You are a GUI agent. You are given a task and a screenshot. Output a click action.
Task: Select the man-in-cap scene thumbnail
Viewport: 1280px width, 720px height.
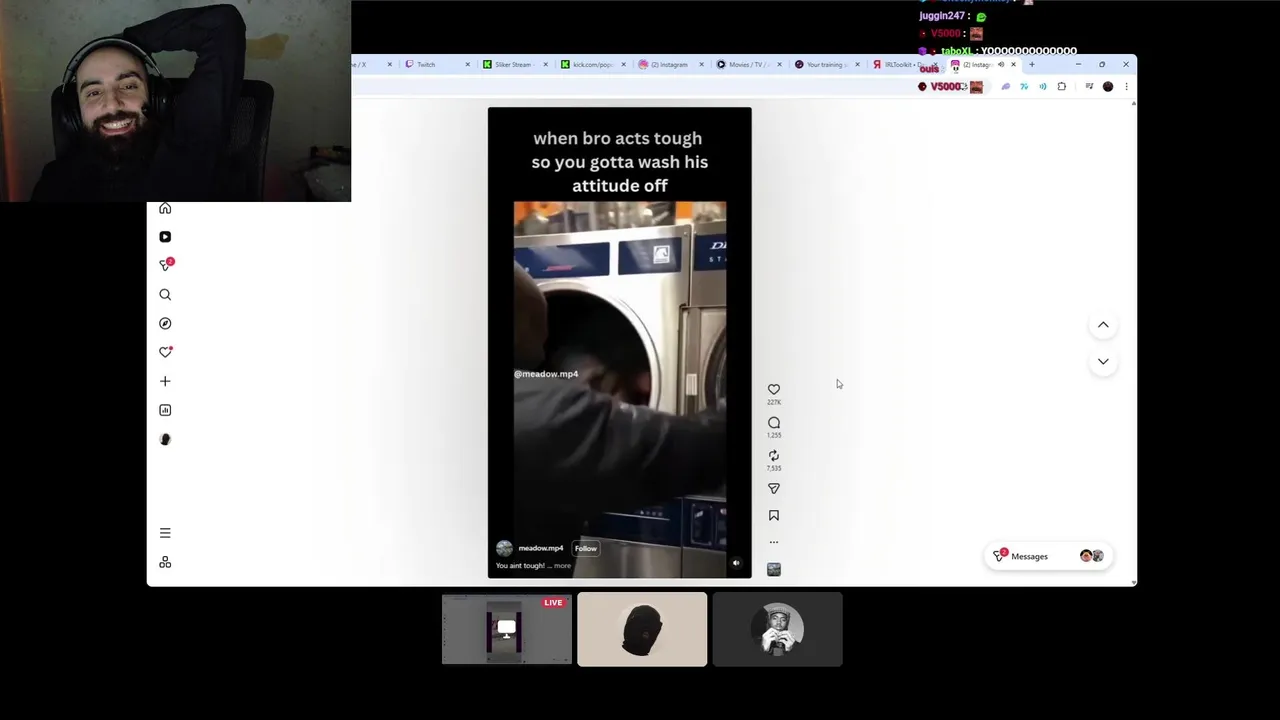(x=778, y=629)
